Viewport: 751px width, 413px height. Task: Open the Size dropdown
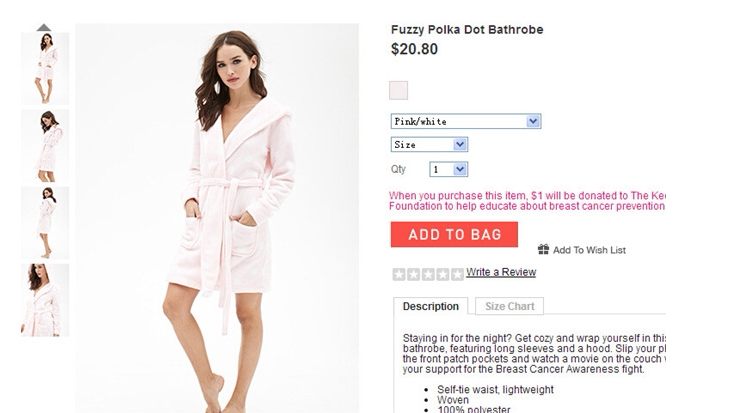pos(429,145)
